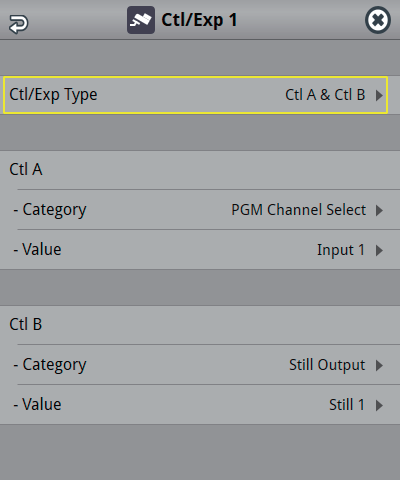Screen dimensions: 400x480
Task: Click the arrow beside PGM Channel Select
Action: 379,210
